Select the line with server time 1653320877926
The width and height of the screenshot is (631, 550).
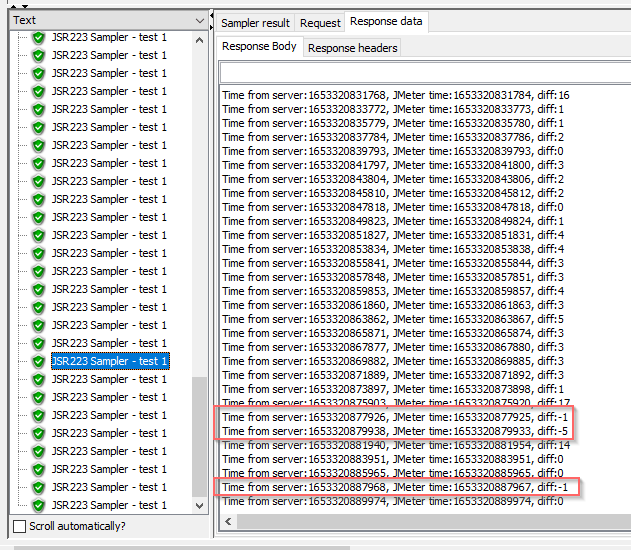coord(395,417)
